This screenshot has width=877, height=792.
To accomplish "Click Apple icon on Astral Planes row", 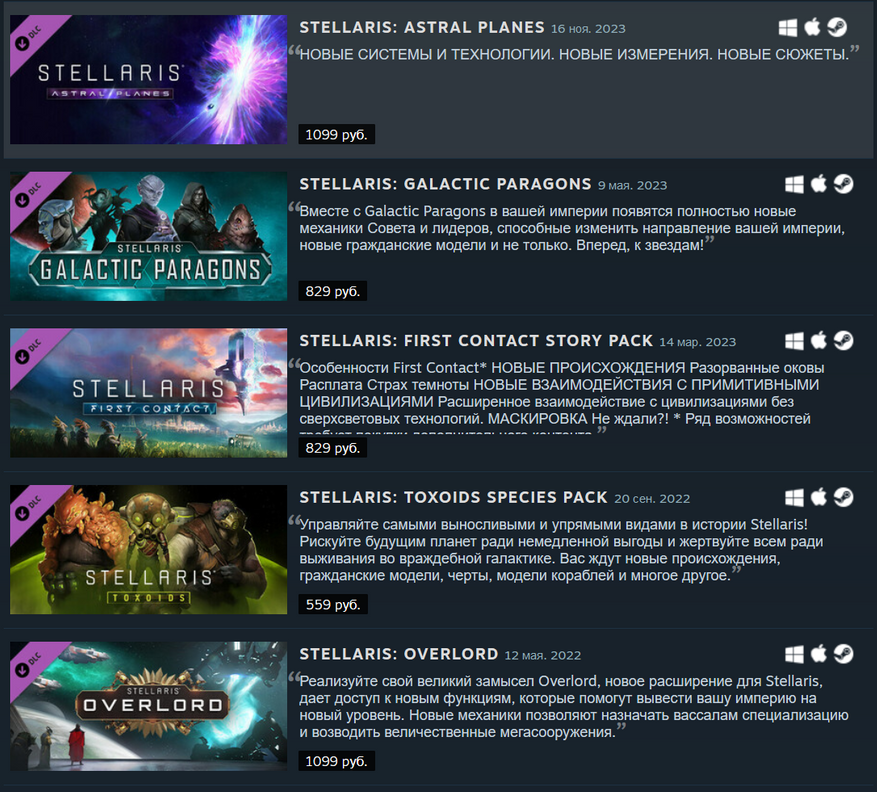I will click(x=812, y=27).
